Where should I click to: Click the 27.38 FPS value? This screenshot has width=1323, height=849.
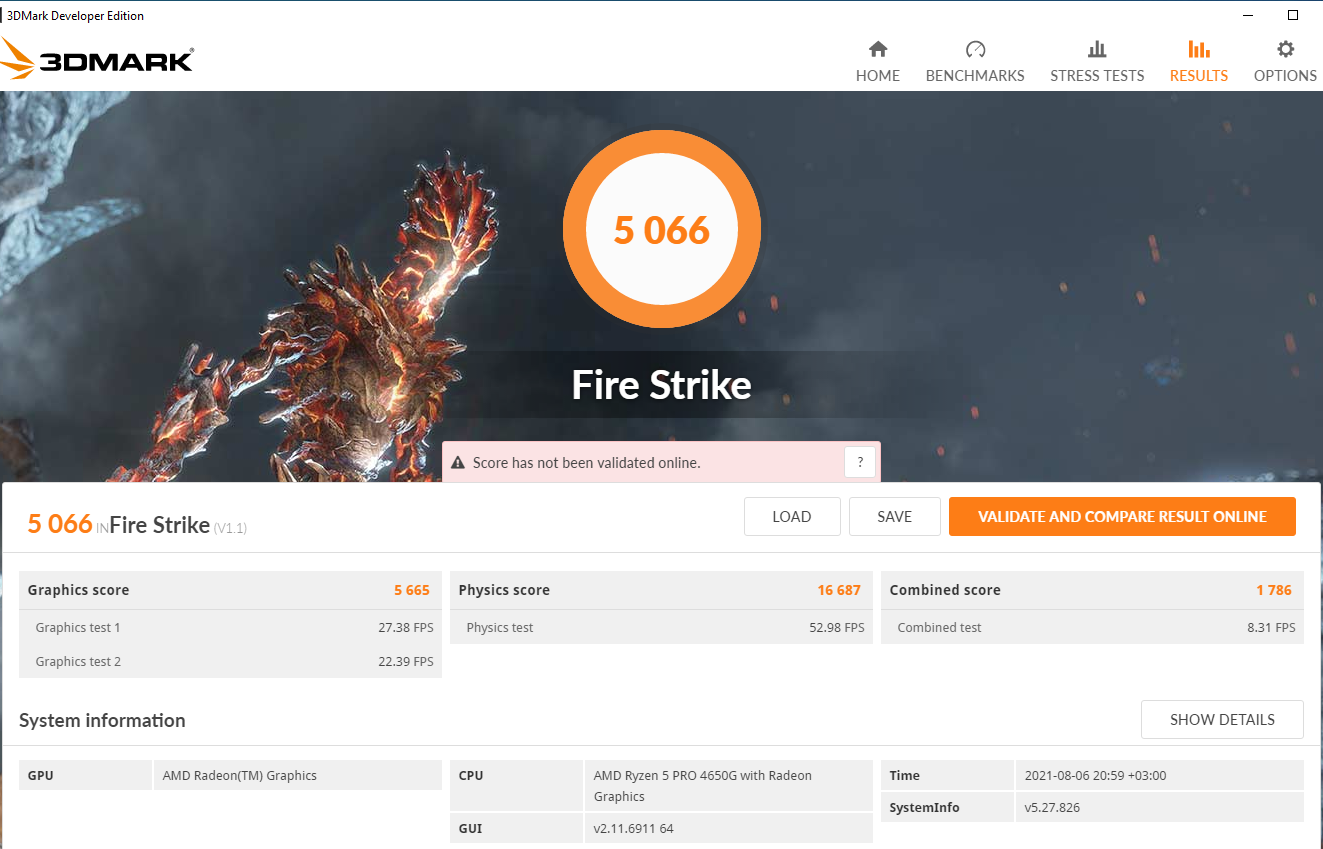pyautogui.click(x=406, y=628)
